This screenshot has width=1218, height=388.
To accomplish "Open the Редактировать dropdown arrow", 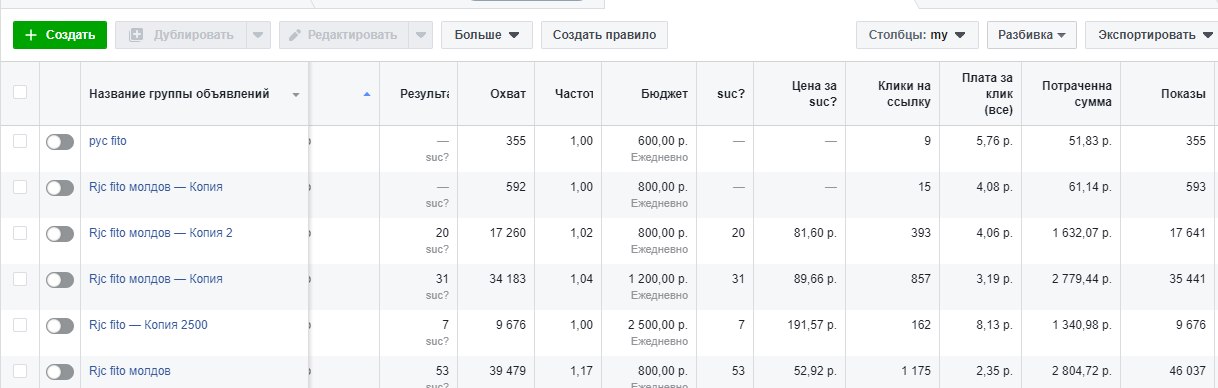I will (x=422, y=35).
